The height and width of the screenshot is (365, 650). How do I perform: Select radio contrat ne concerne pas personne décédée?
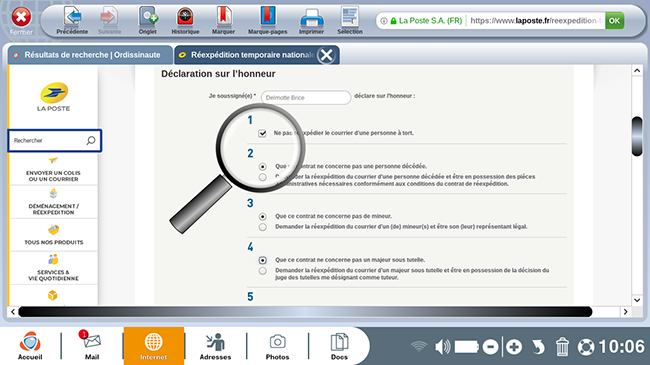click(262, 166)
